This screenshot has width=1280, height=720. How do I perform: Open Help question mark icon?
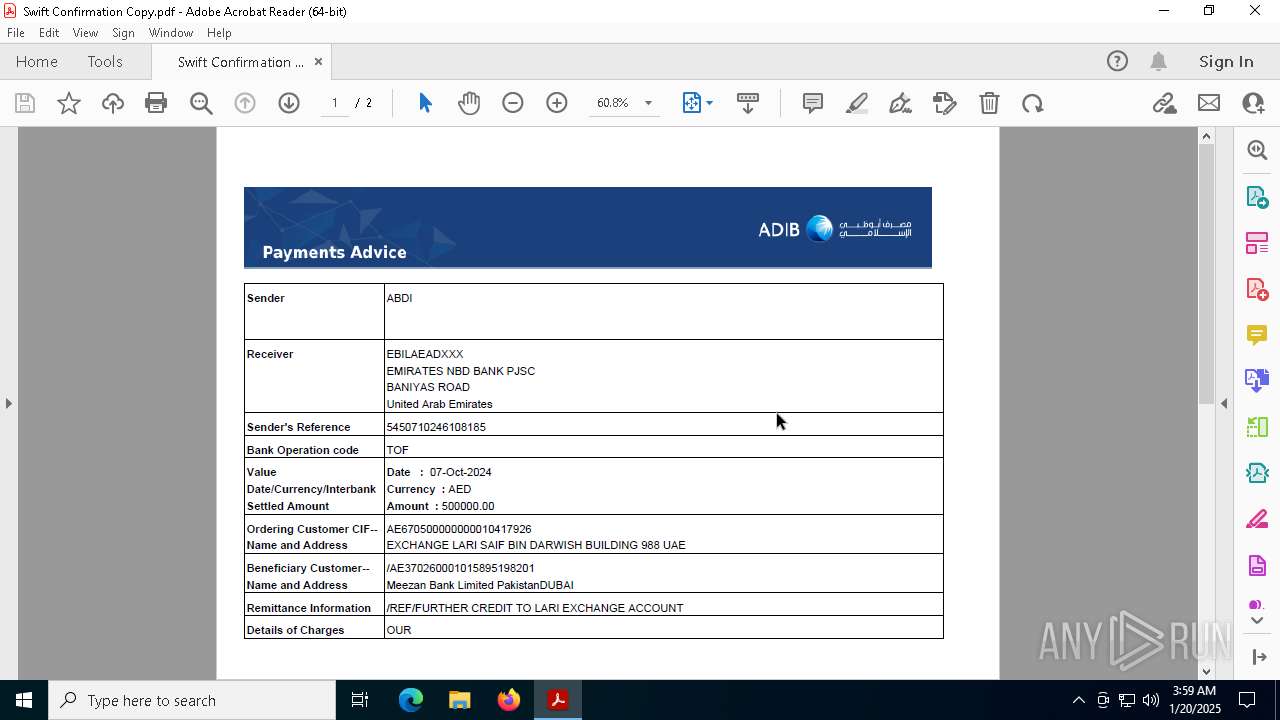(1117, 61)
